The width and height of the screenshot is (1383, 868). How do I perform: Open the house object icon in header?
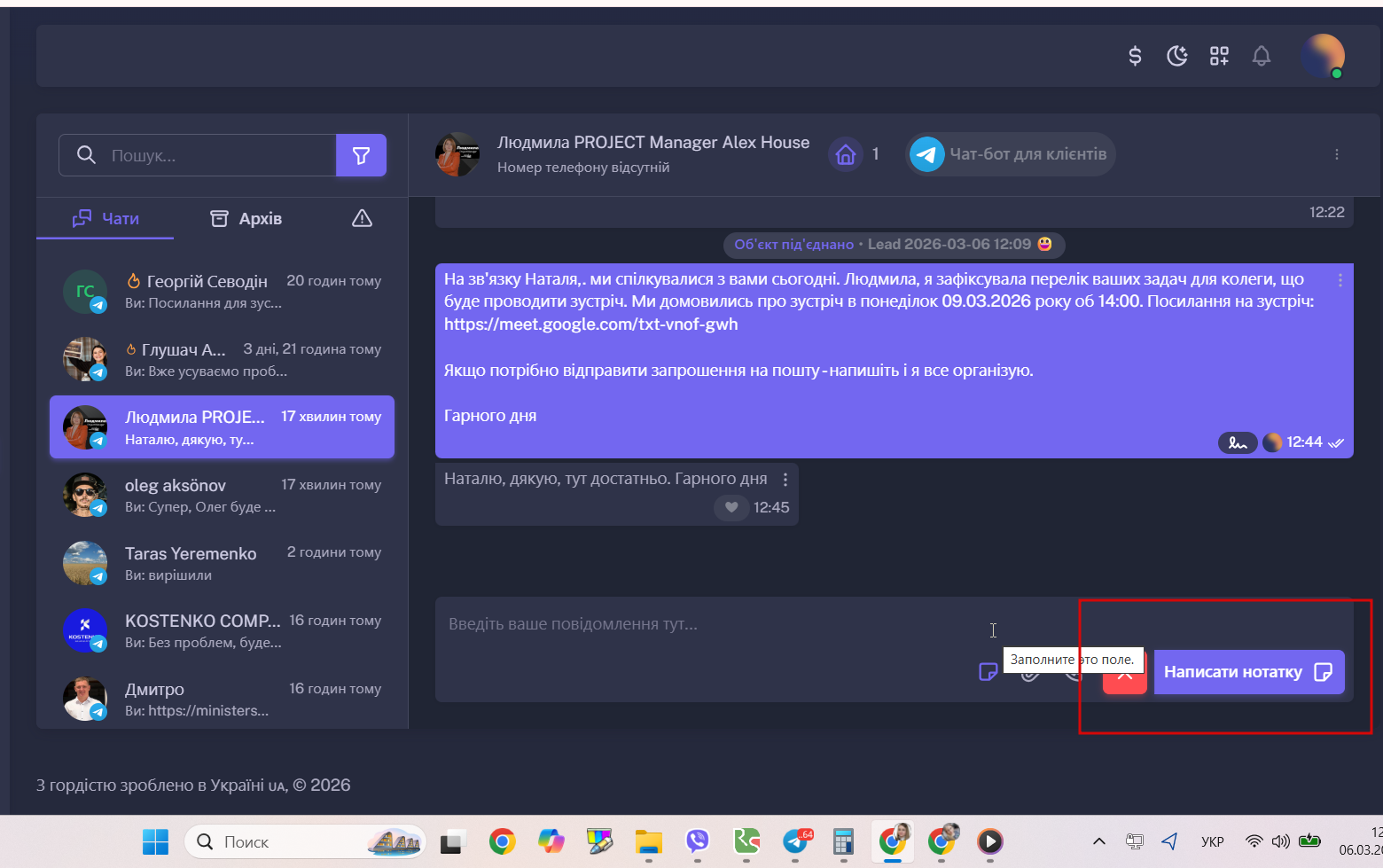[846, 154]
